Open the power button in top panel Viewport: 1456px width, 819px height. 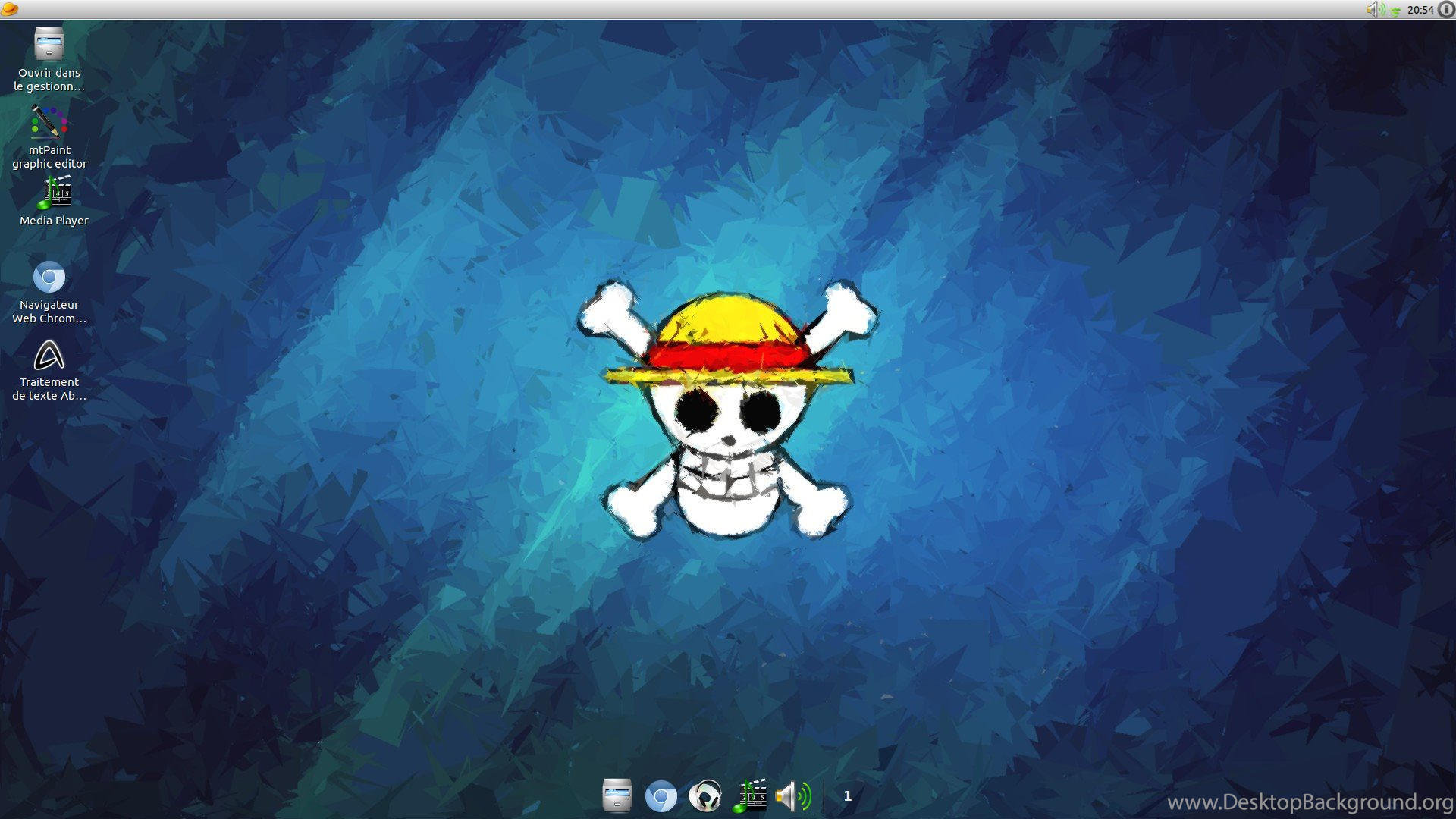pyautogui.click(x=1446, y=10)
